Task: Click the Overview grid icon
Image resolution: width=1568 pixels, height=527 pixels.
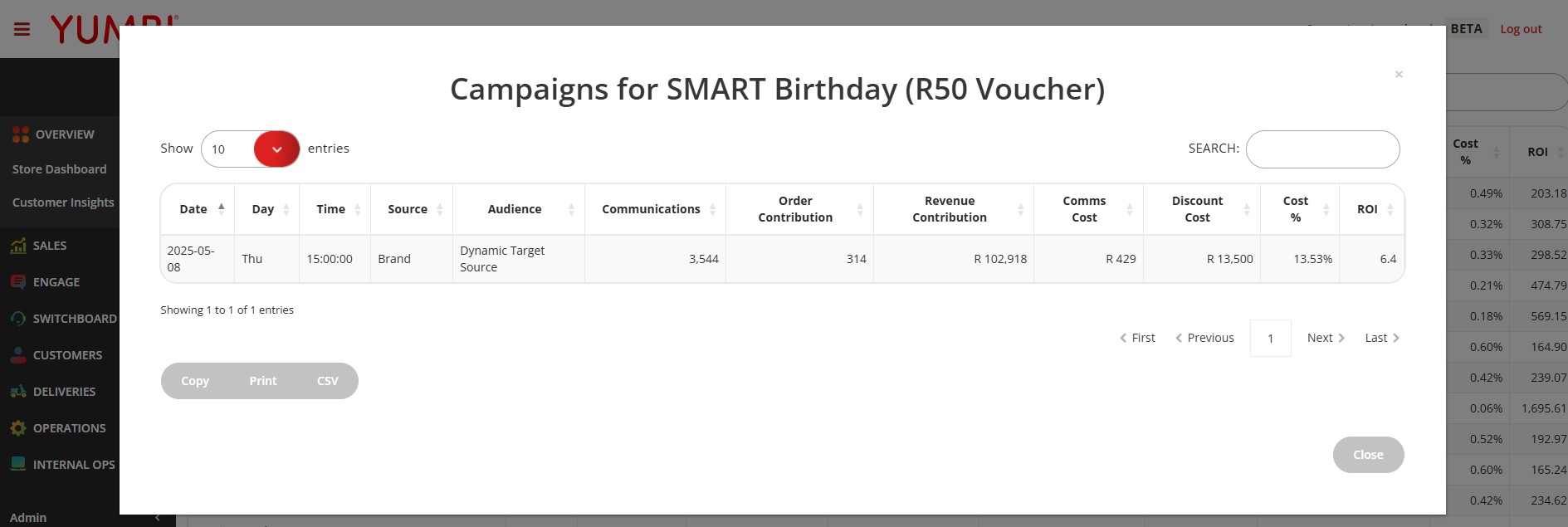Action: [x=20, y=134]
